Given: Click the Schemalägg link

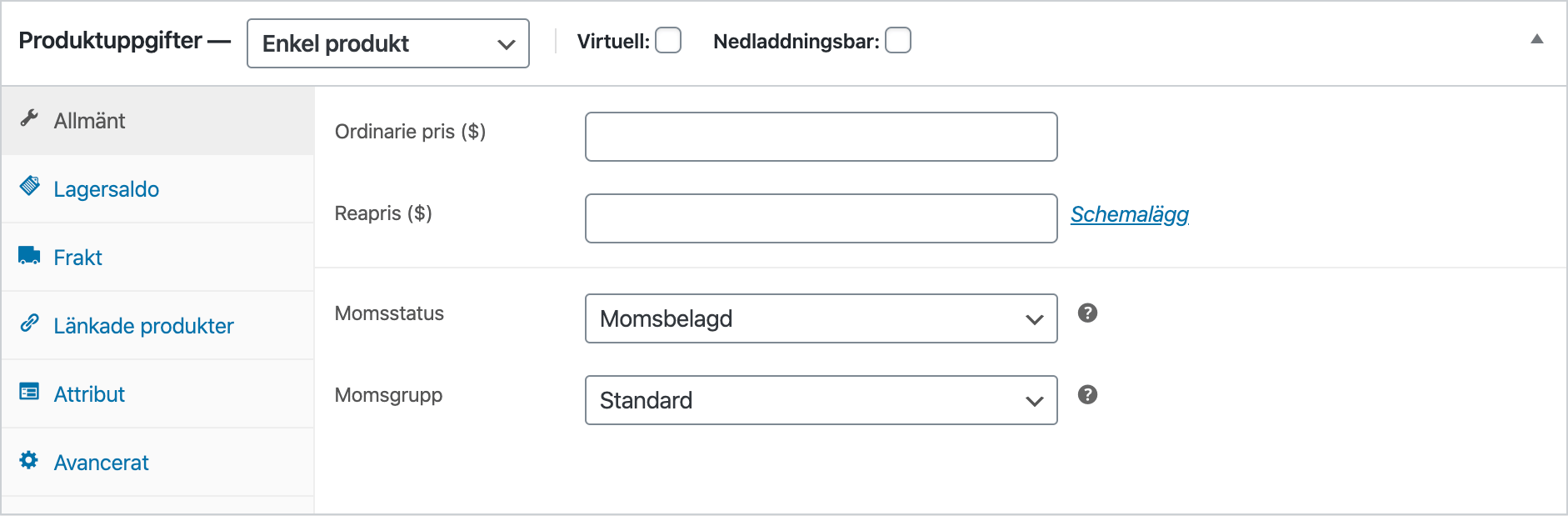Looking at the screenshot, I should tap(1129, 214).
